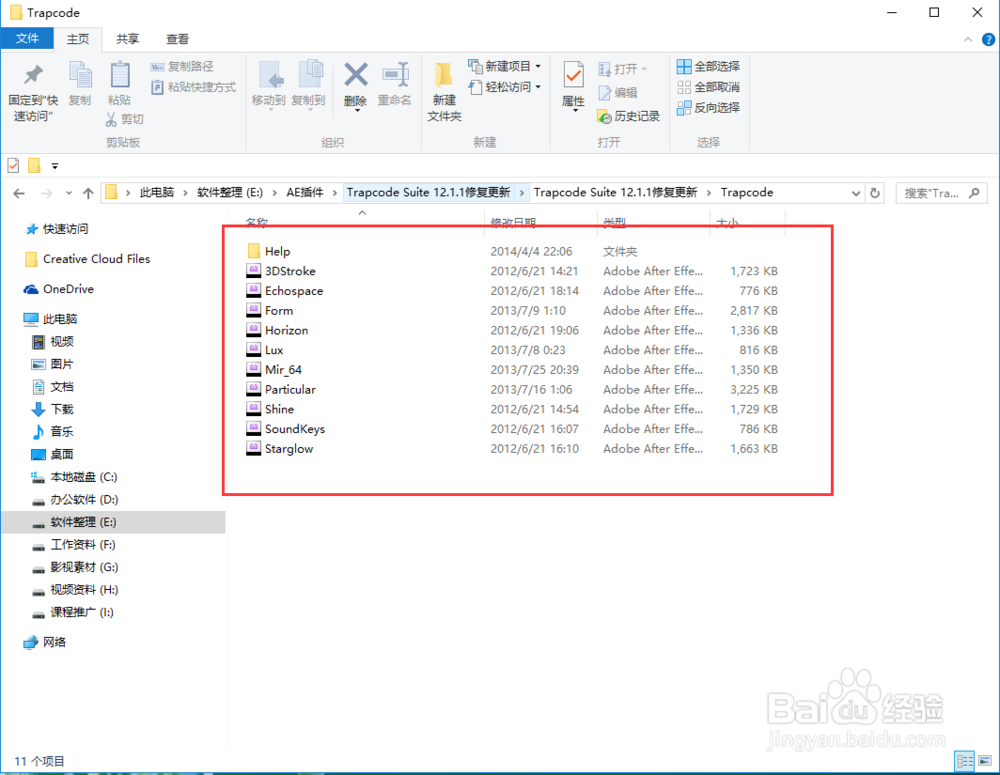
Task: Expand the address bar history dropdown
Action: (x=856, y=193)
